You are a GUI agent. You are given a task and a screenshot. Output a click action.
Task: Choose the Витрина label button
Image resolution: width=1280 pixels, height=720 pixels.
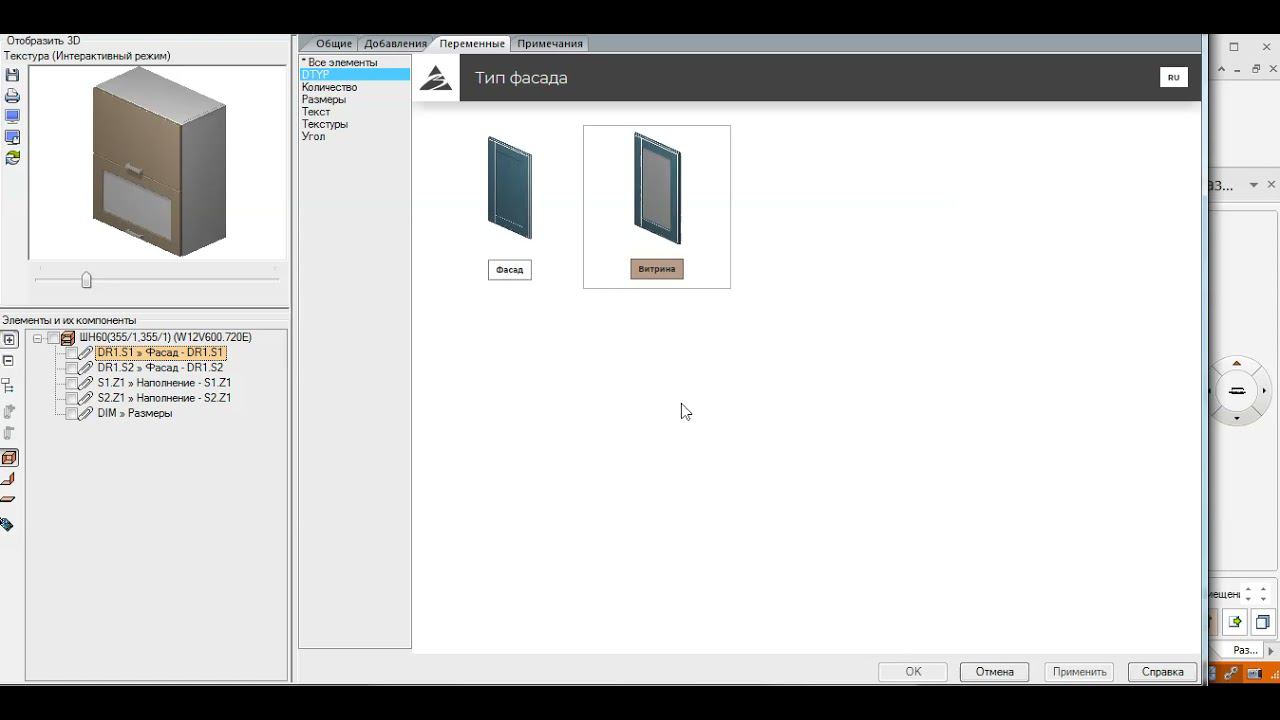point(657,269)
